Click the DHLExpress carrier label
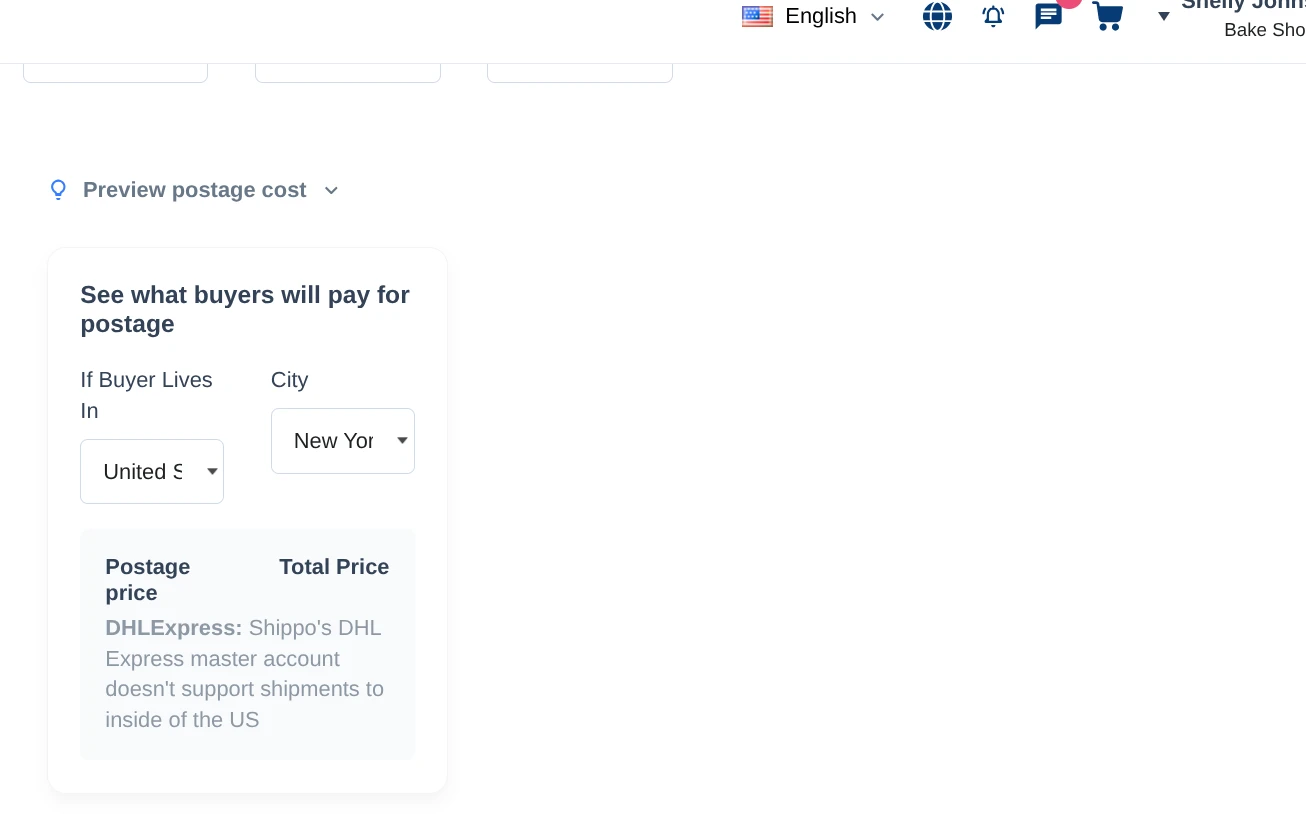Image resolution: width=1306 pixels, height=814 pixels. (x=174, y=628)
